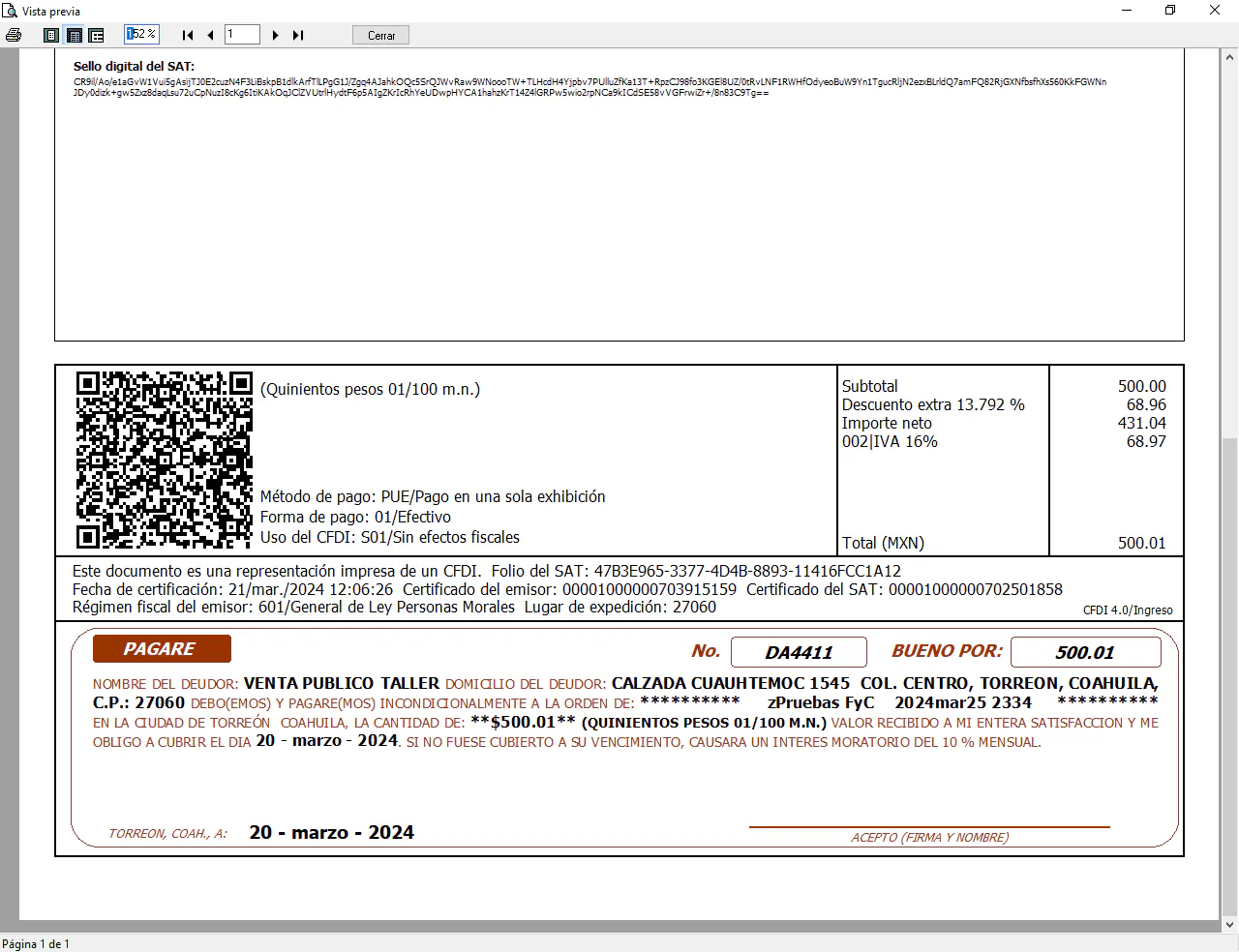
Task: Click the first line of the SAT digital seal string
Action: click(589, 82)
